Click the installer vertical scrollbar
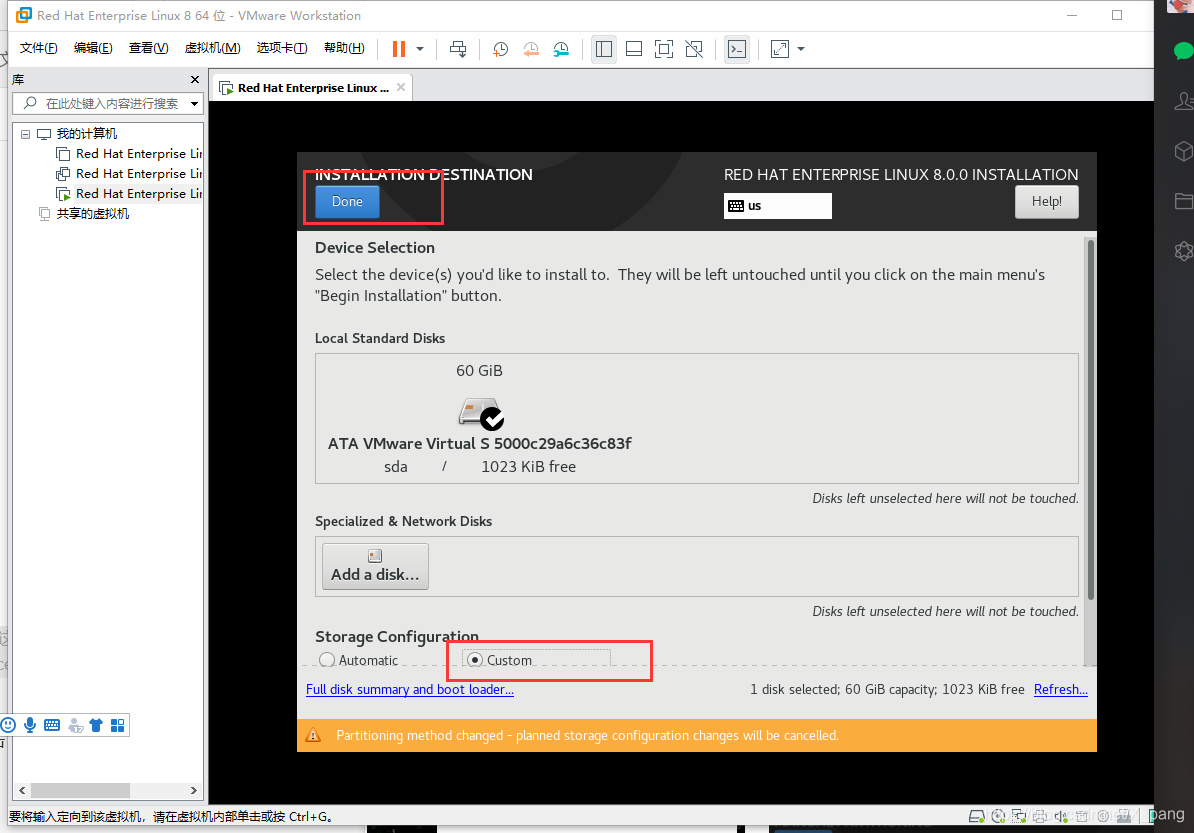Image resolution: width=1194 pixels, height=833 pixels. tap(1090, 419)
